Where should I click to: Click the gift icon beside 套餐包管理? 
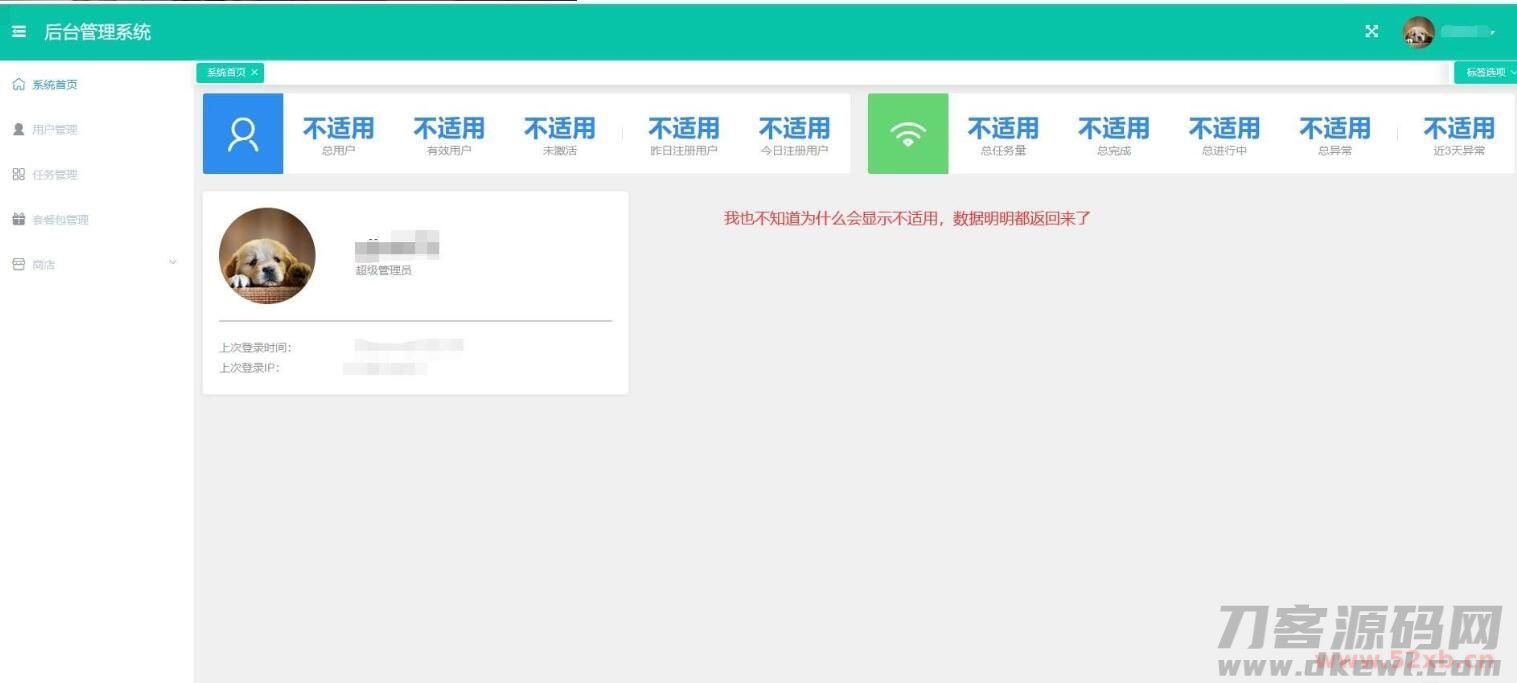[x=18, y=220]
